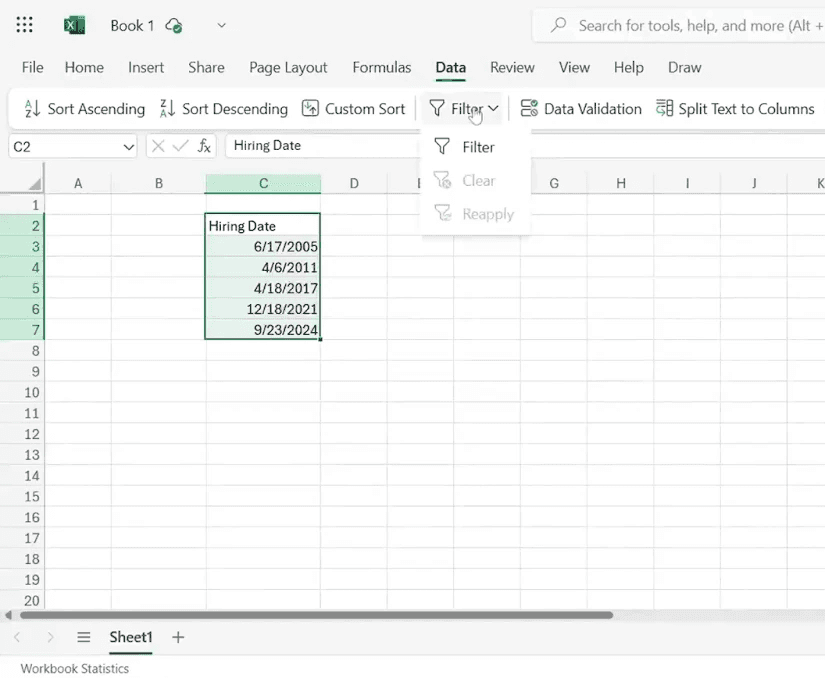Click cell containing 12/18/2021

pyautogui.click(x=263, y=309)
